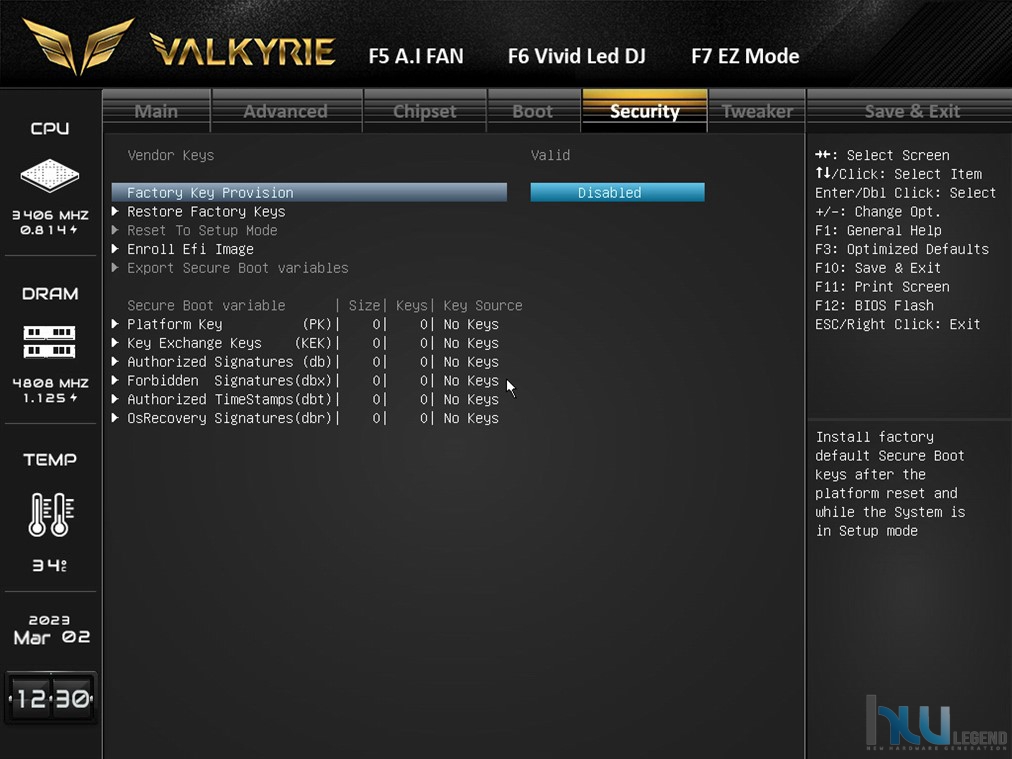The width and height of the screenshot is (1012, 759).
Task: Click the ESC/Right Click: Exit hint
Action: click(897, 324)
